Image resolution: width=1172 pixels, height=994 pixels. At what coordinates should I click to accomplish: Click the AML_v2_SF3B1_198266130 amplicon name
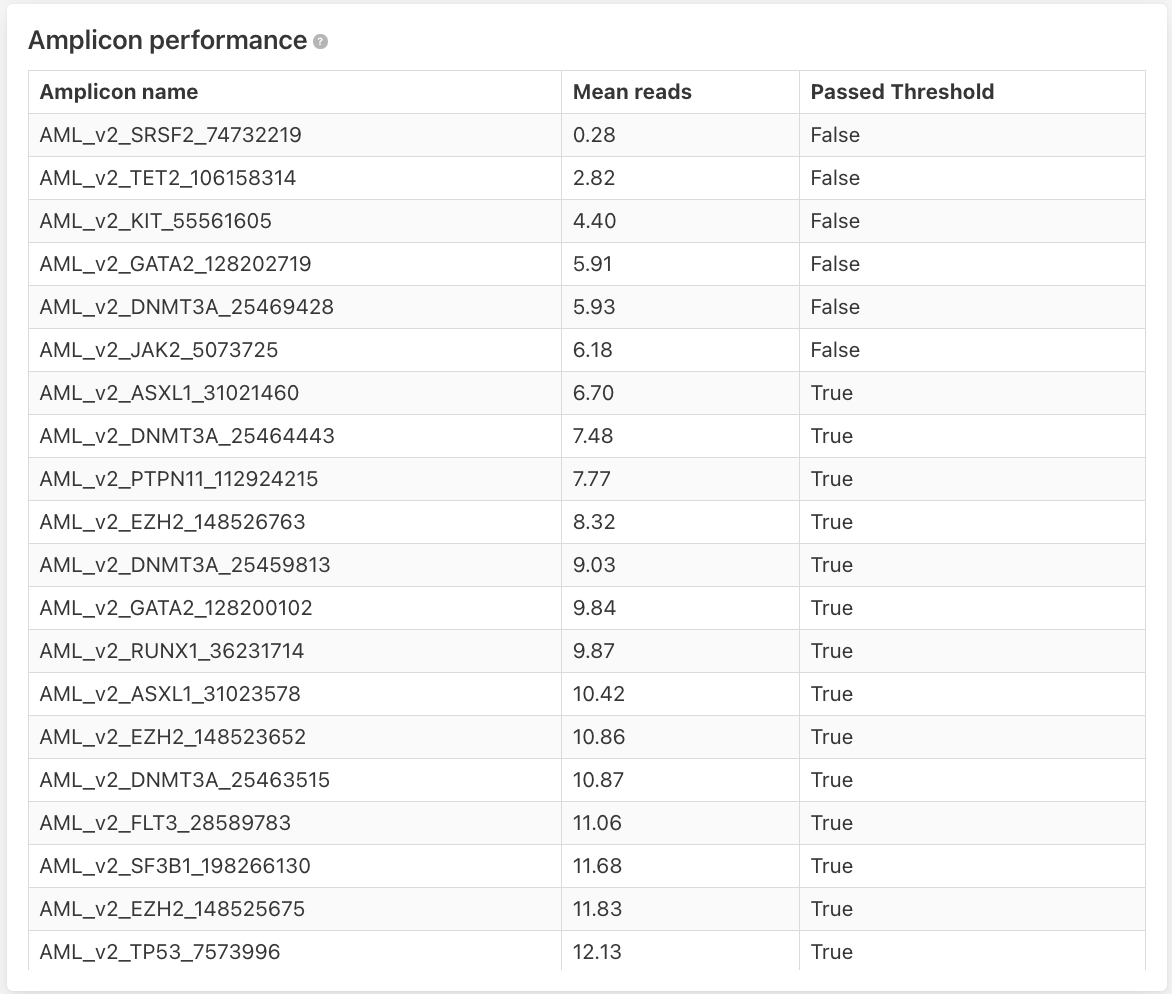point(176,866)
